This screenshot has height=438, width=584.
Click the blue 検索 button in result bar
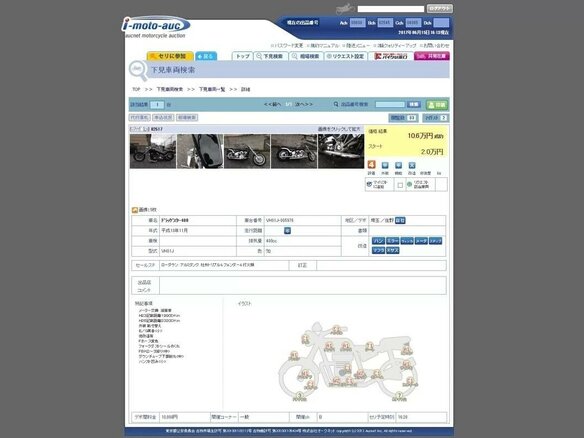point(413,105)
